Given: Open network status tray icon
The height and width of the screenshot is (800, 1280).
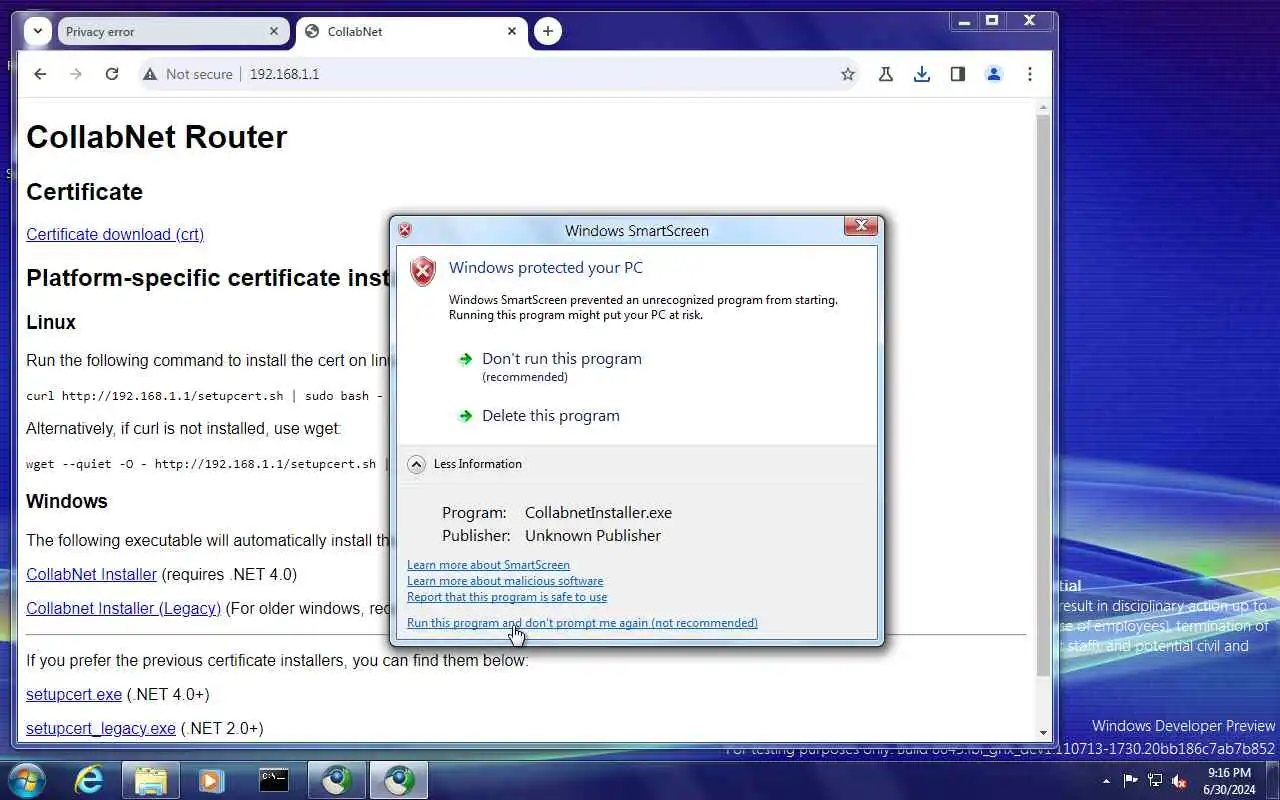Looking at the screenshot, I should click(x=1155, y=781).
